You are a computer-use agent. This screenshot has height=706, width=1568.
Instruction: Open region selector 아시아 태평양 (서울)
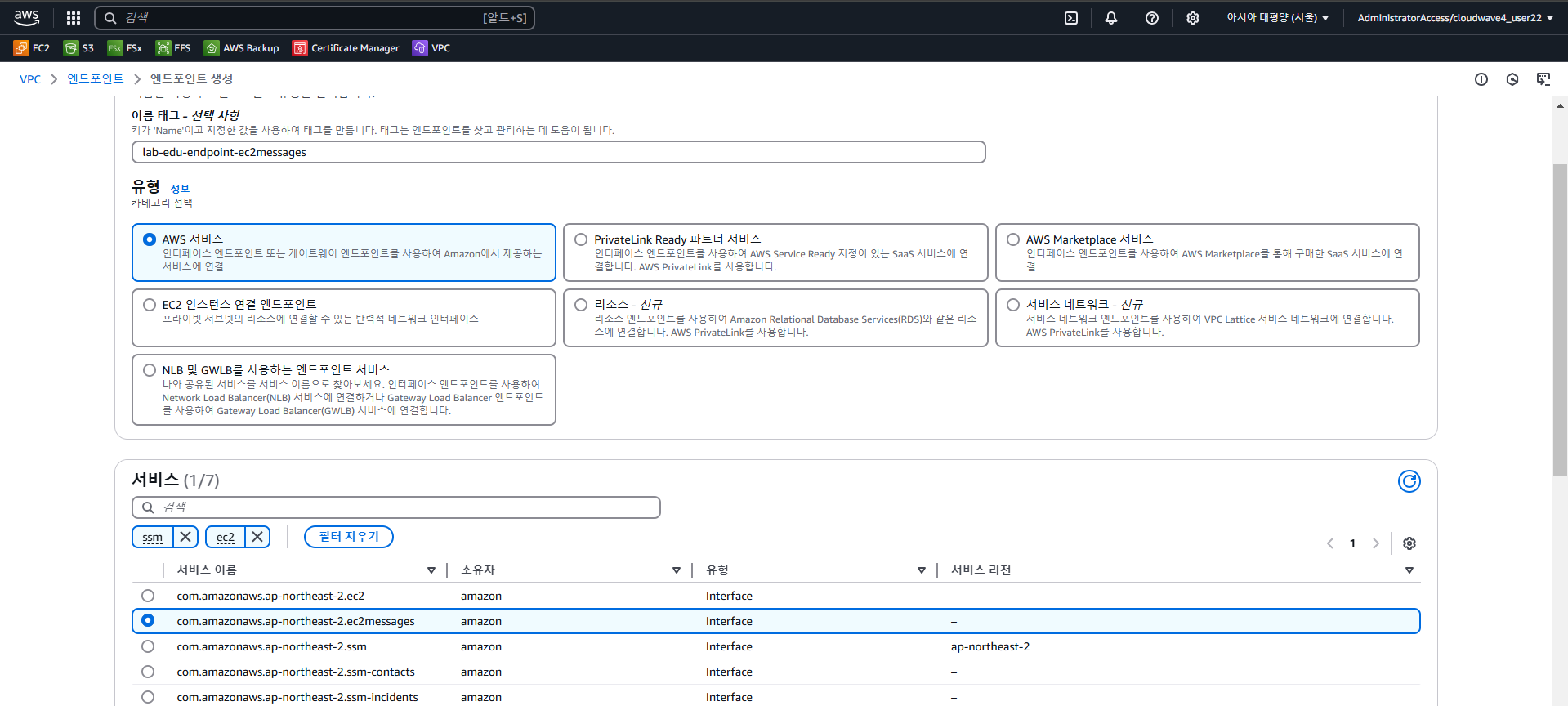pos(1277,17)
